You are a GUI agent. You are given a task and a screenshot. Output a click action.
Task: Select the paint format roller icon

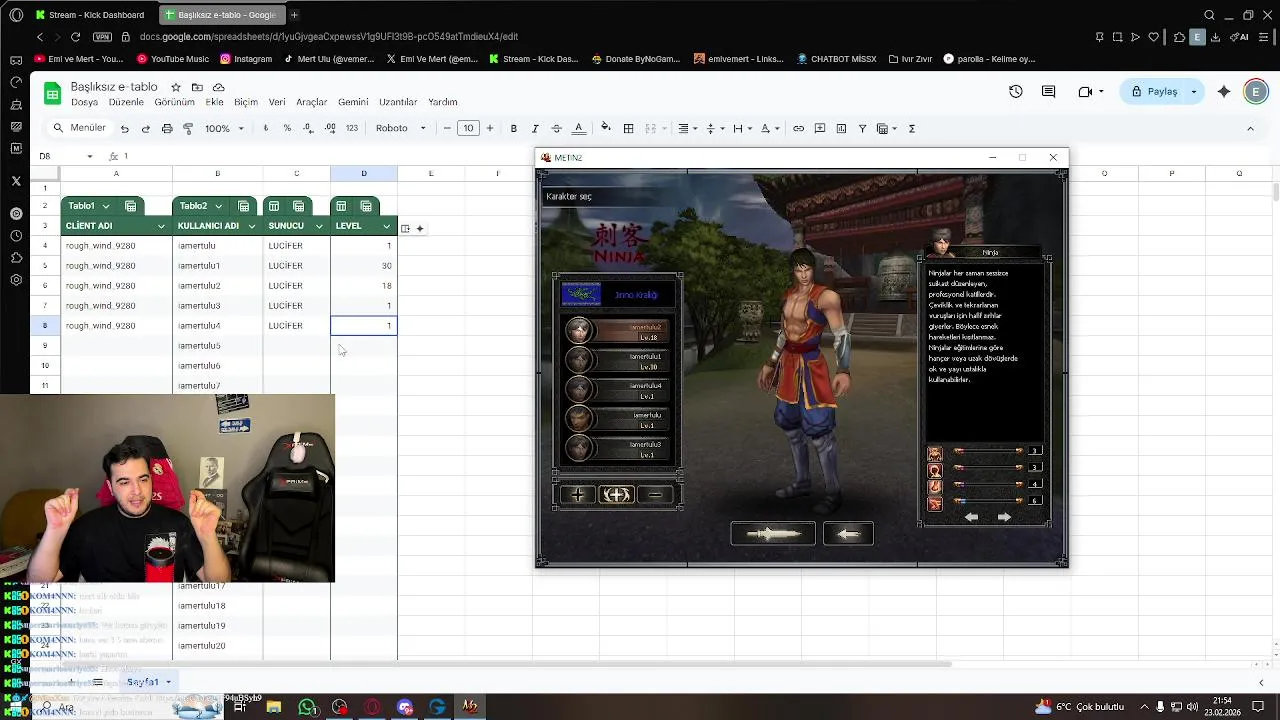pos(188,128)
